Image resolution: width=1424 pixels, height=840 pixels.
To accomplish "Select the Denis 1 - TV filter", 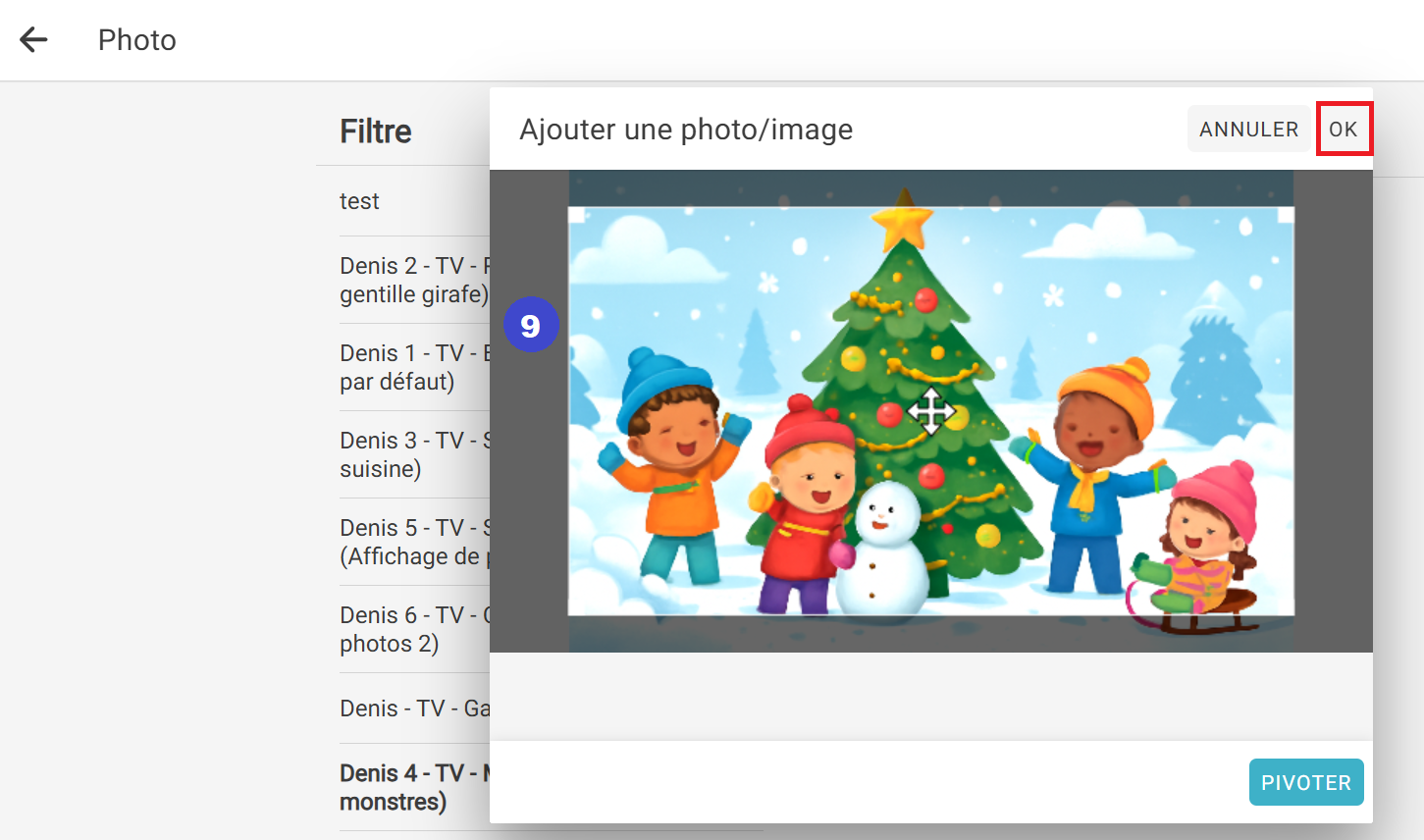I will click(x=414, y=367).
